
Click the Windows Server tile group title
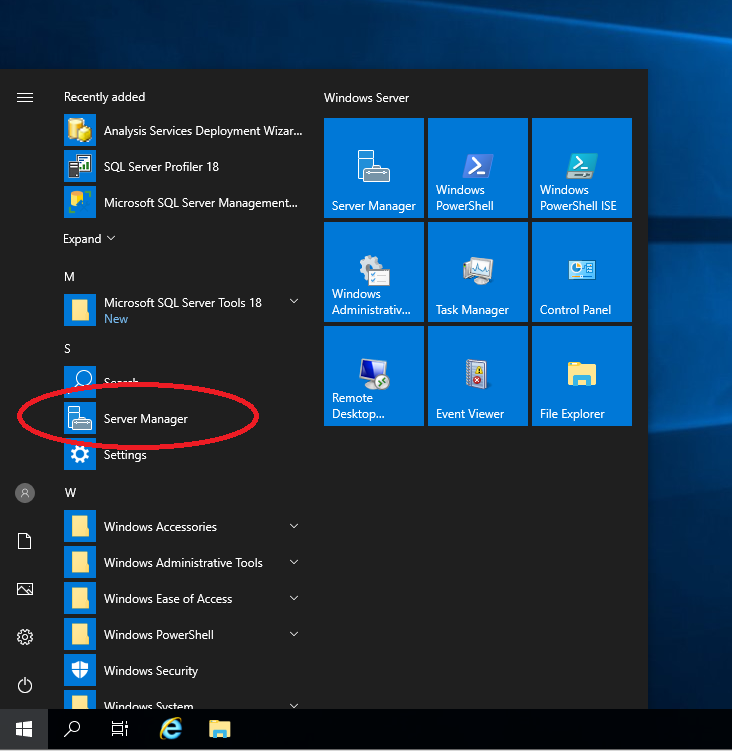point(366,98)
